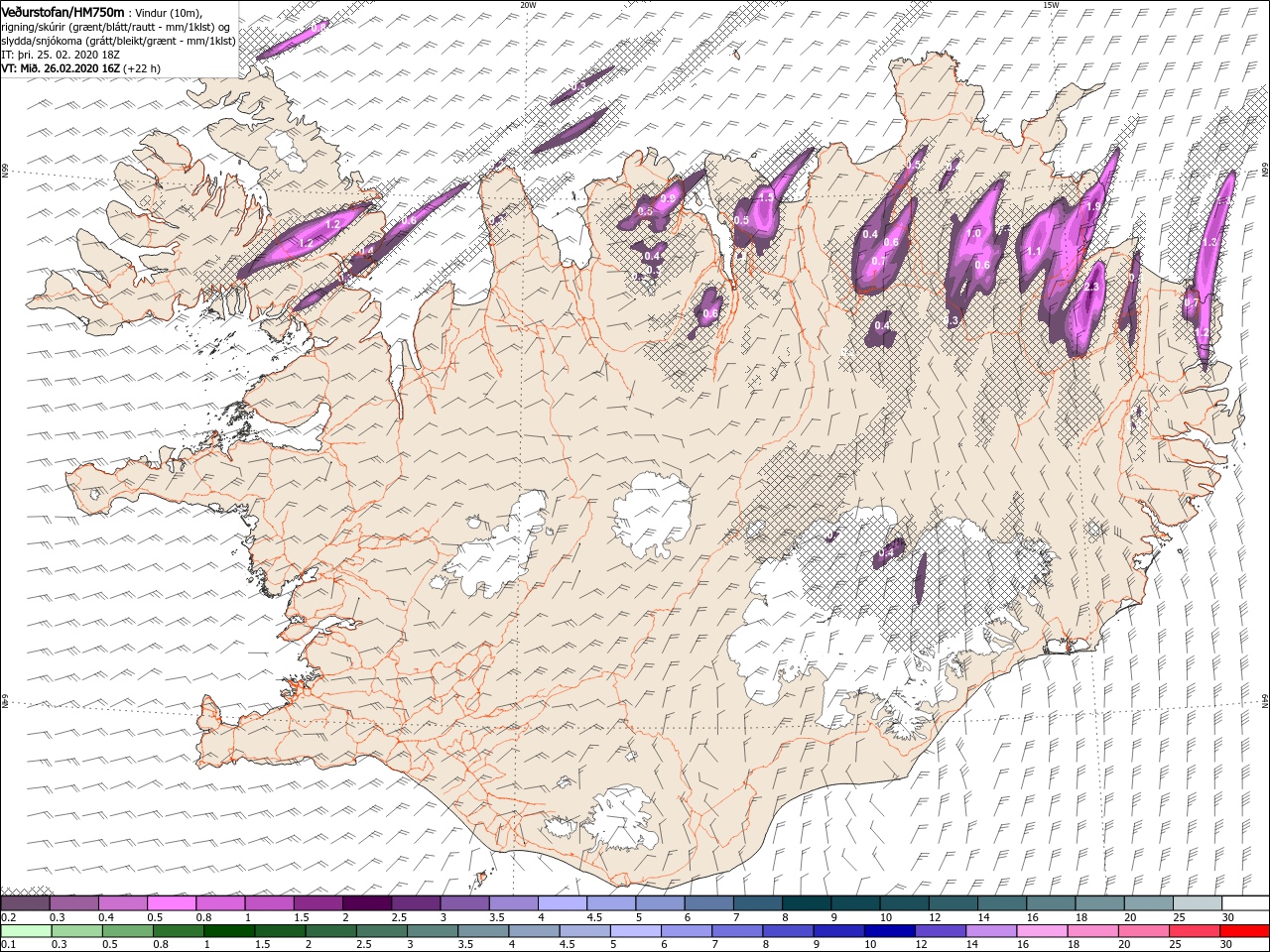Pick the purple swatch between 0.3 and 0.4
The width and height of the screenshot is (1270, 952).
[x=73, y=903]
